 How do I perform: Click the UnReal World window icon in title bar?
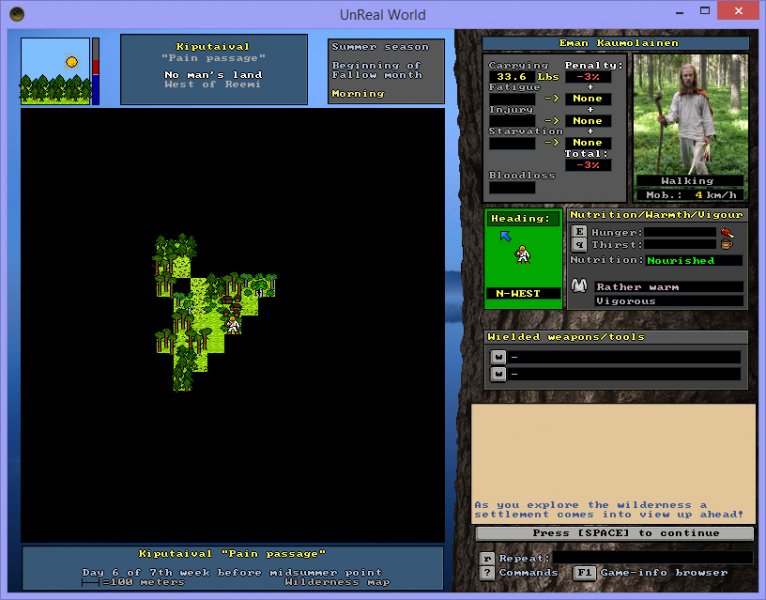(x=17, y=14)
